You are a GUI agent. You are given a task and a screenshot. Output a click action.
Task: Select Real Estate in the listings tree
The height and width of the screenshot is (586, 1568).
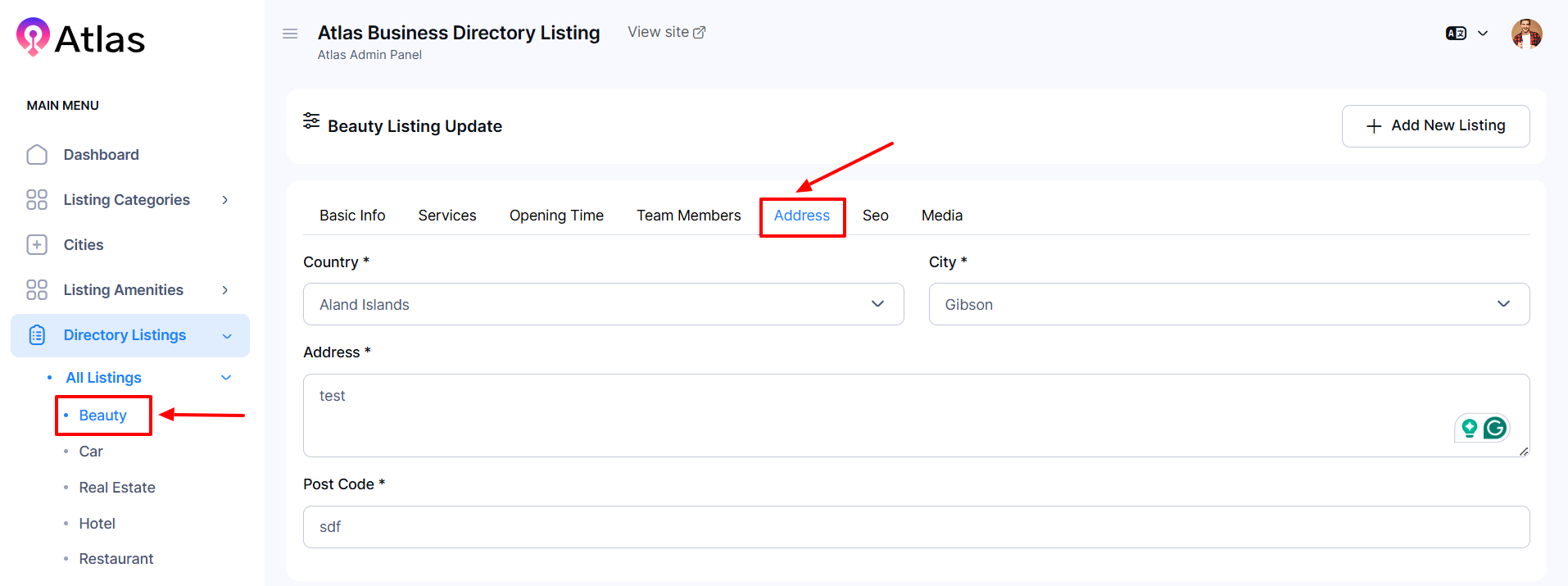(117, 488)
